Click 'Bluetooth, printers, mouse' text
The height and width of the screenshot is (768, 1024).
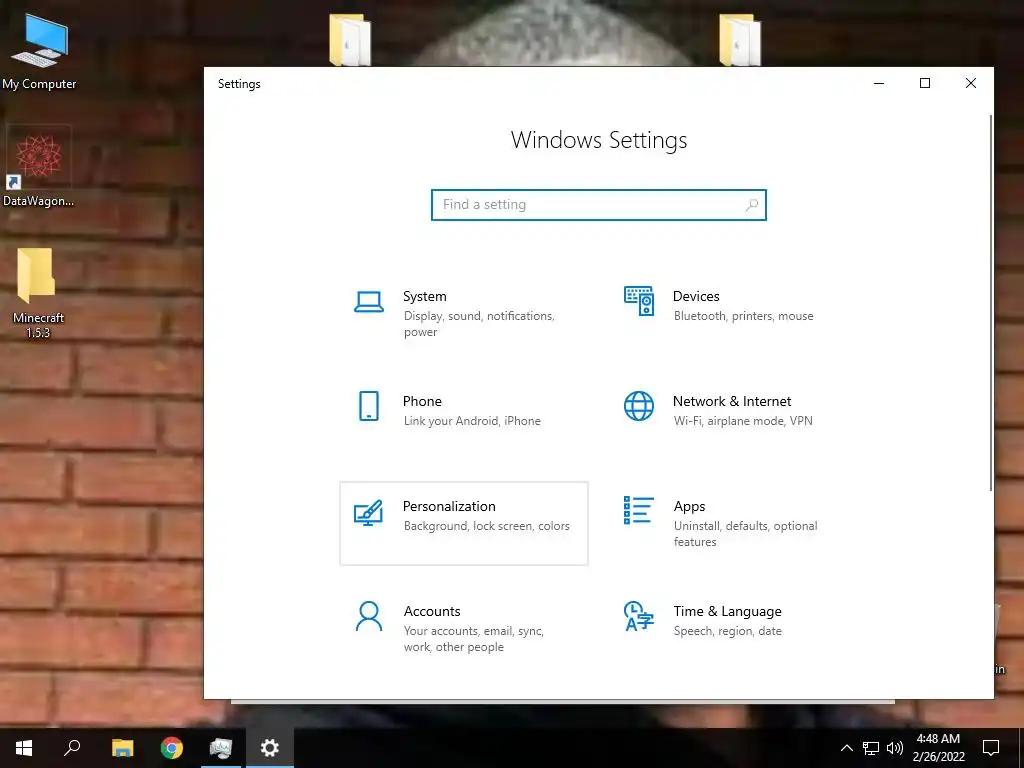point(744,316)
